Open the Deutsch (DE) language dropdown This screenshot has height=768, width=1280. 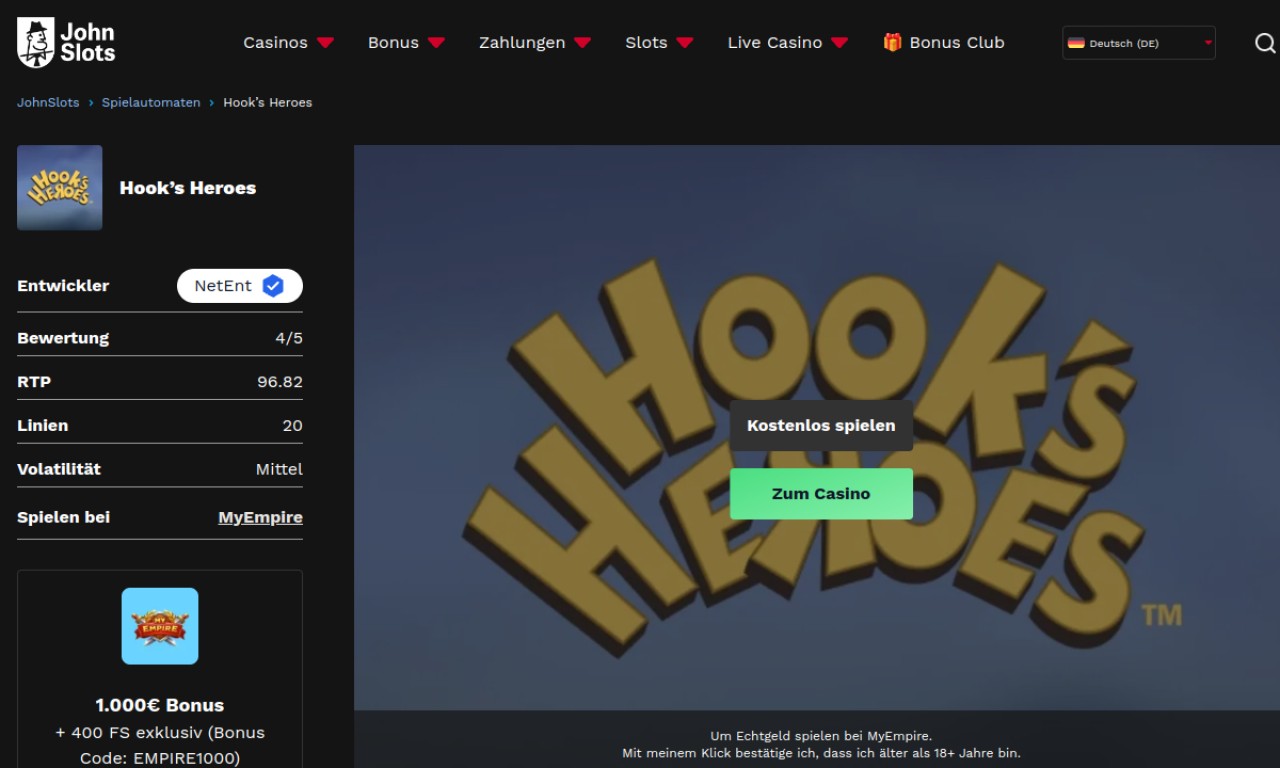pos(1139,43)
